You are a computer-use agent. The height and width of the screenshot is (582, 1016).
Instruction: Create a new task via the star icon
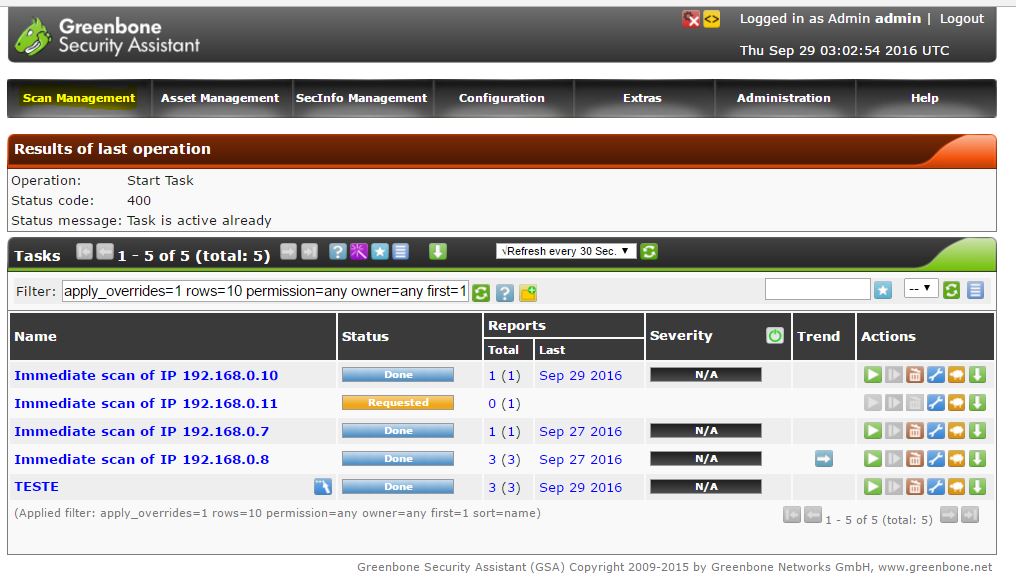pyautogui.click(x=379, y=251)
